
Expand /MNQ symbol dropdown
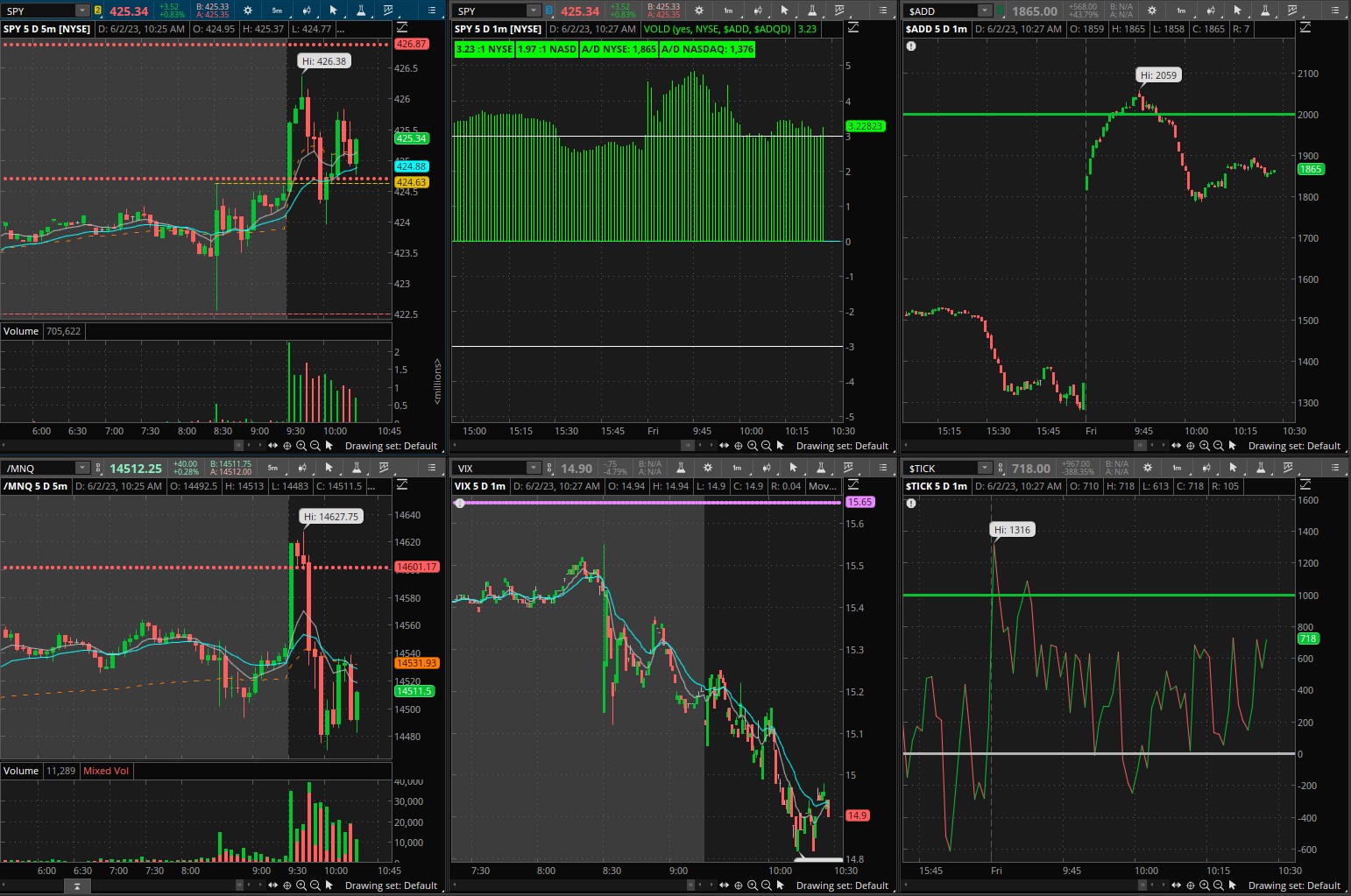click(82, 468)
